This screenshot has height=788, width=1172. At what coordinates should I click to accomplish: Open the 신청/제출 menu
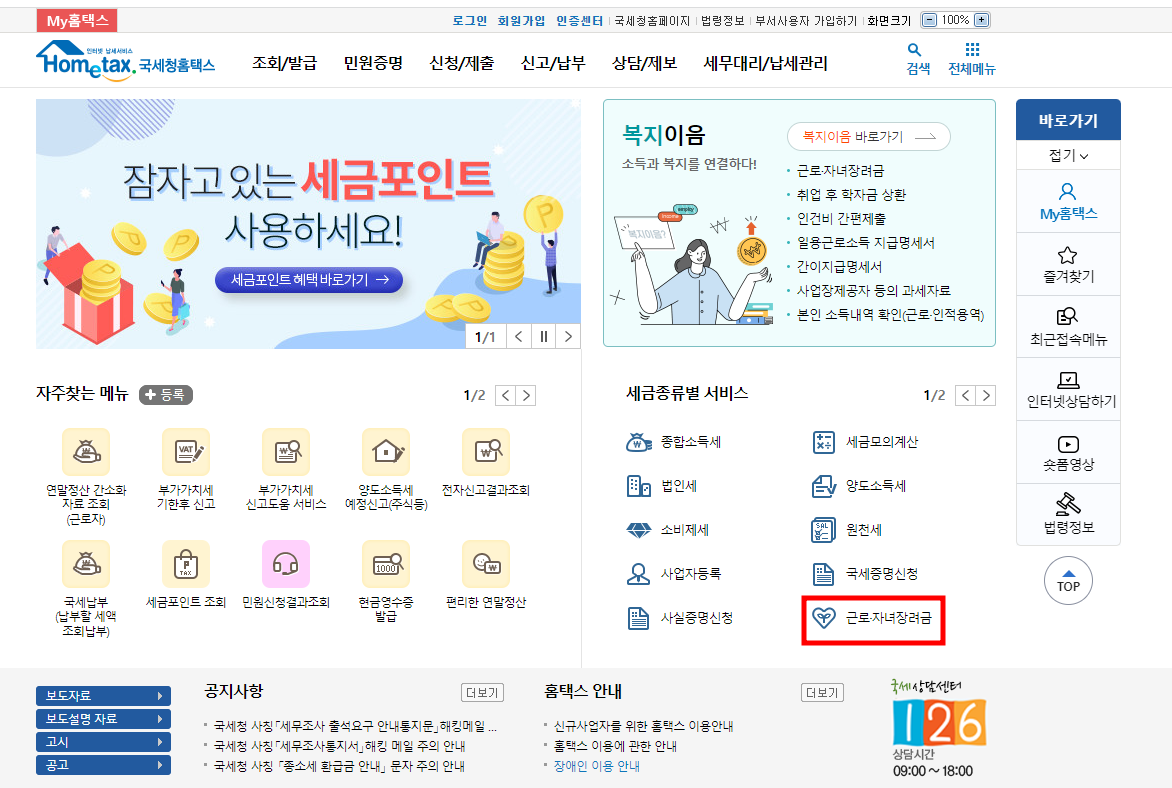(x=462, y=64)
